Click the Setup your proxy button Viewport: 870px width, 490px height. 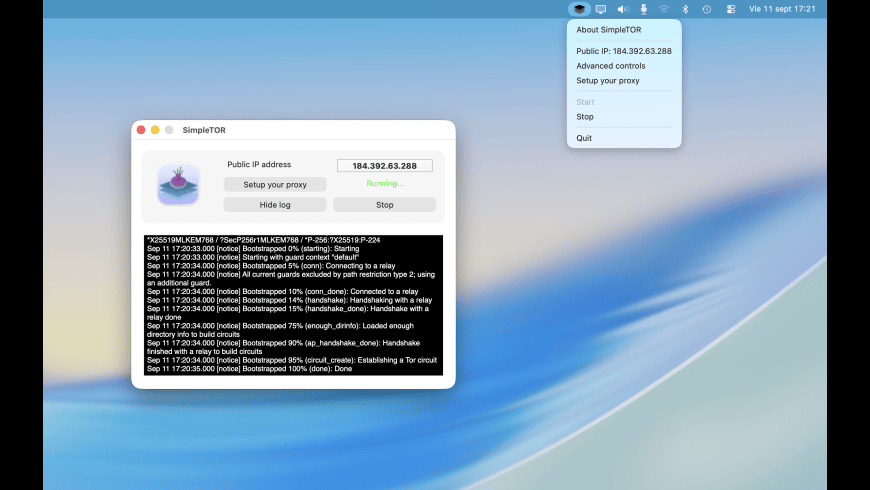[x=275, y=185]
